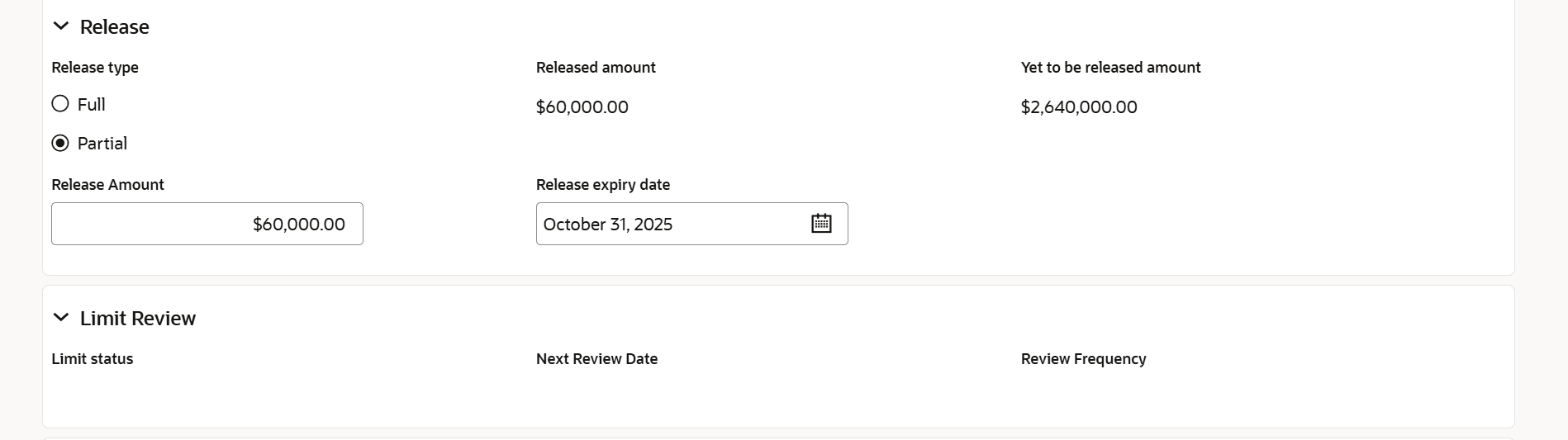
Task: Select the Full release type radio button
Action: (60, 104)
